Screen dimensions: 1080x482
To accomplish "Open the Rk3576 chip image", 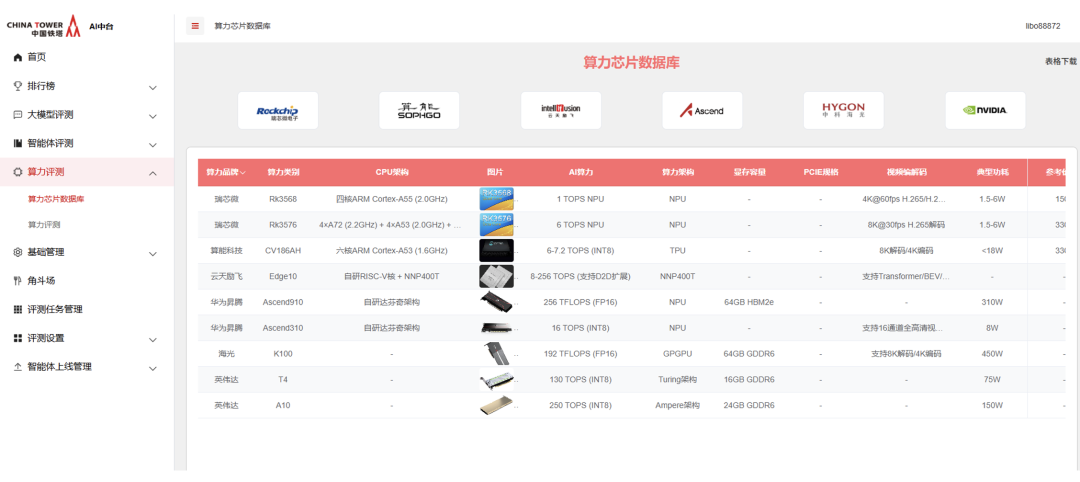I will click(496, 224).
